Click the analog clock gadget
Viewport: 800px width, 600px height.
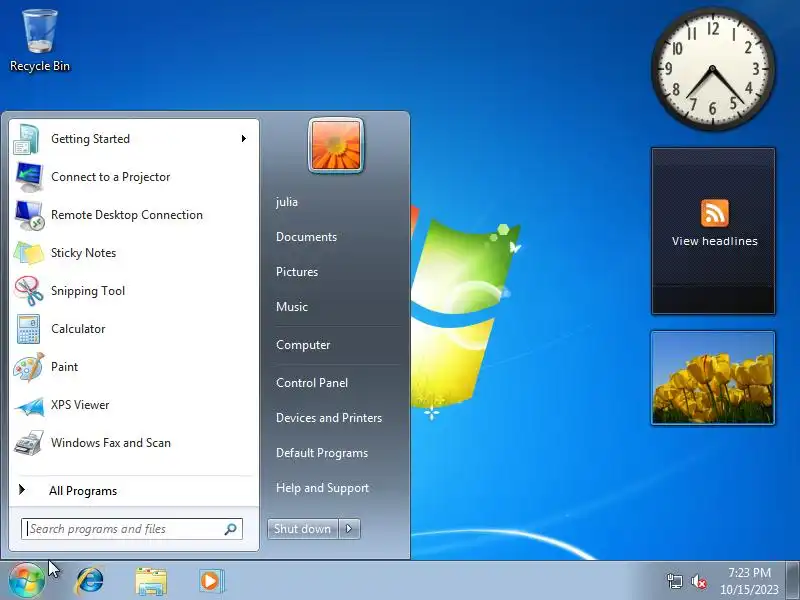(713, 69)
